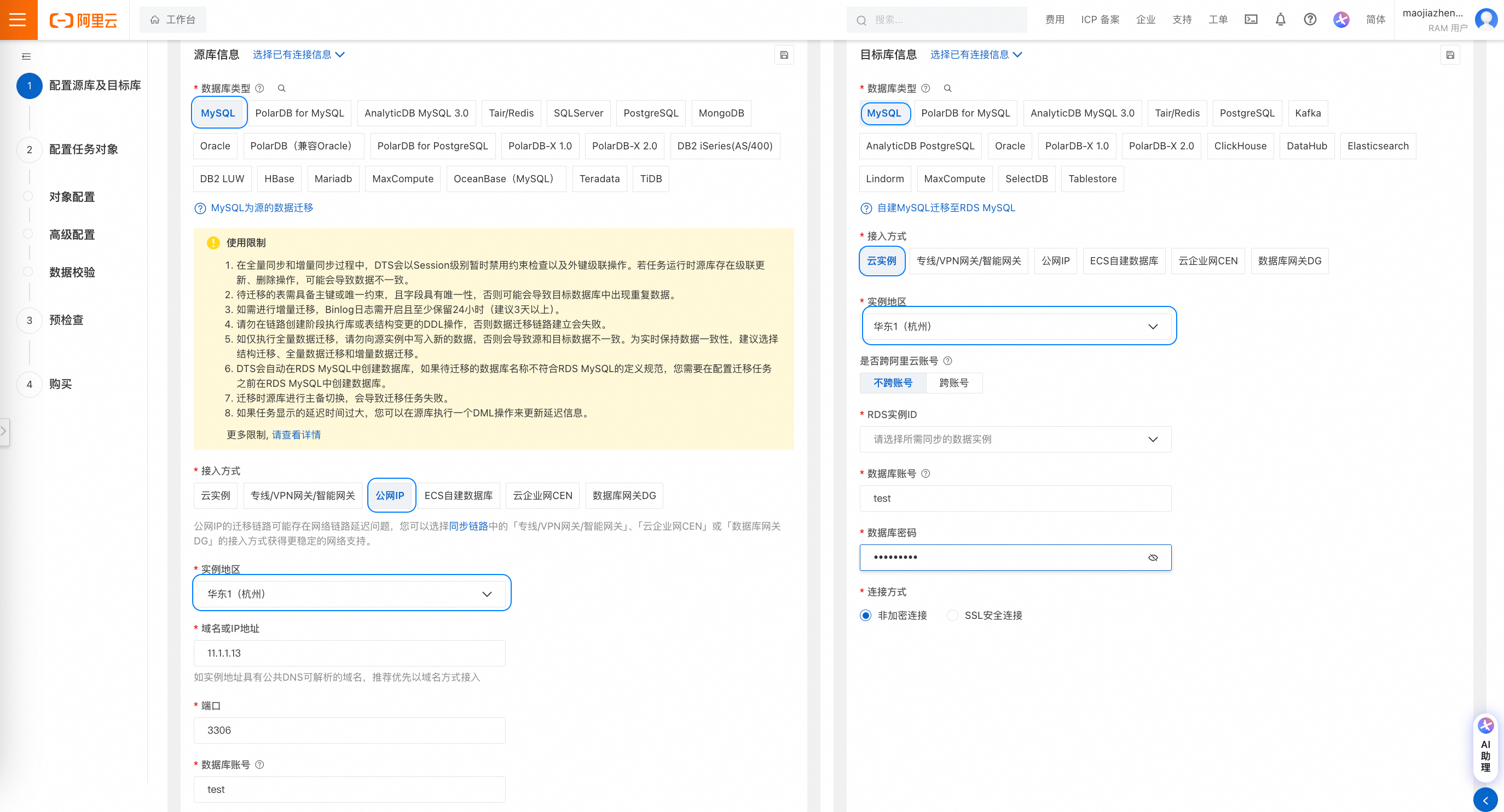Screen dimensions: 1504x812
Task: Click 请查看详情 link in limits box
Action: [x=296, y=434]
